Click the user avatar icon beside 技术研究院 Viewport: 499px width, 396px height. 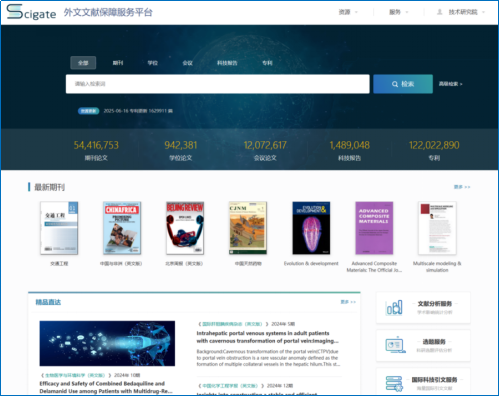pos(440,12)
